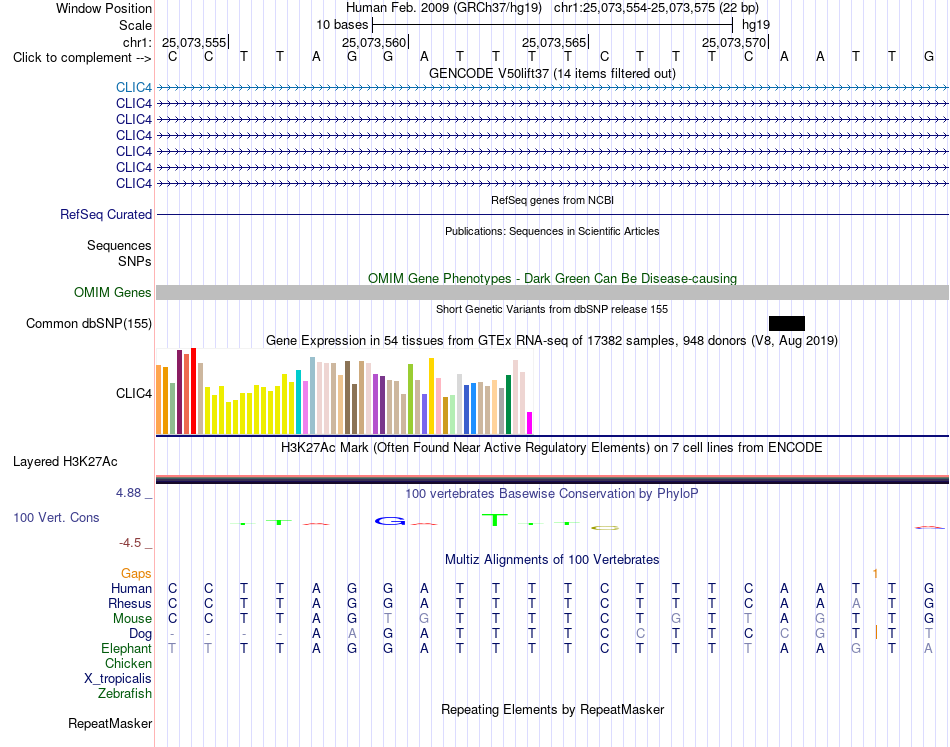Click the Common dbSNP(155) track label
950x747 pixels.
coord(89,324)
